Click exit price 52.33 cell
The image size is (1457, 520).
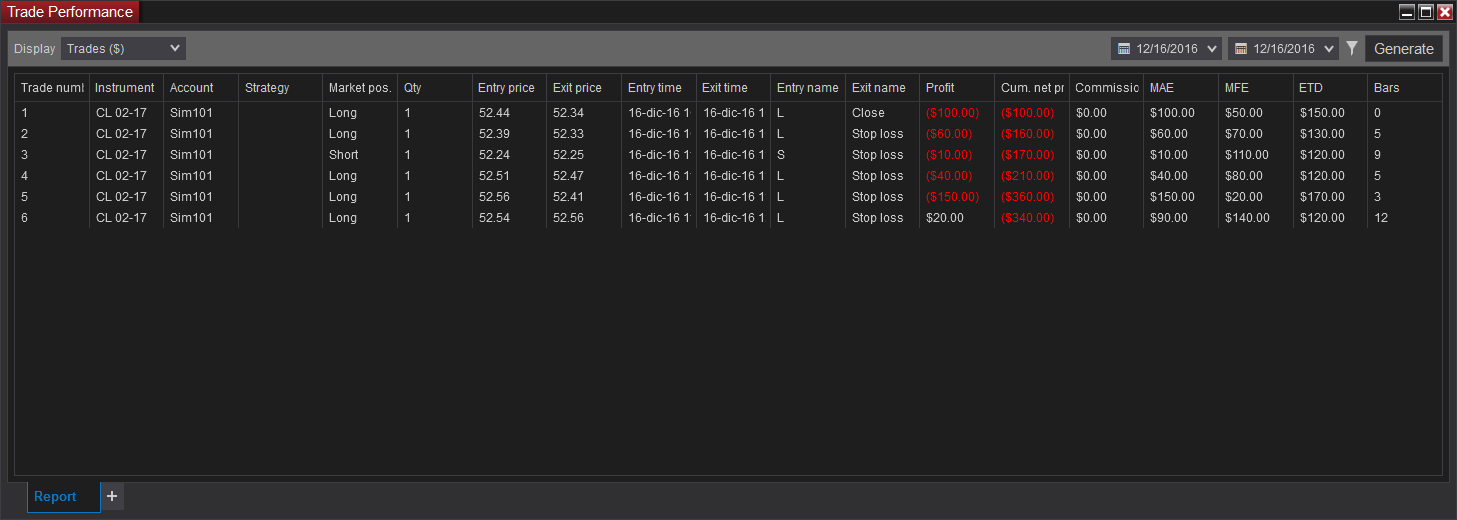coord(584,134)
